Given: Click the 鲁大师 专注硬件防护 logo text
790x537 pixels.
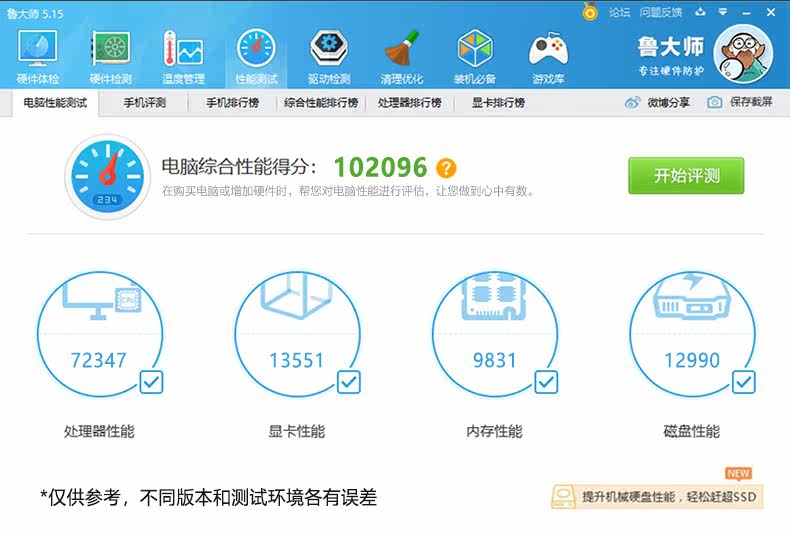Looking at the screenshot, I should click(x=671, y=55).
